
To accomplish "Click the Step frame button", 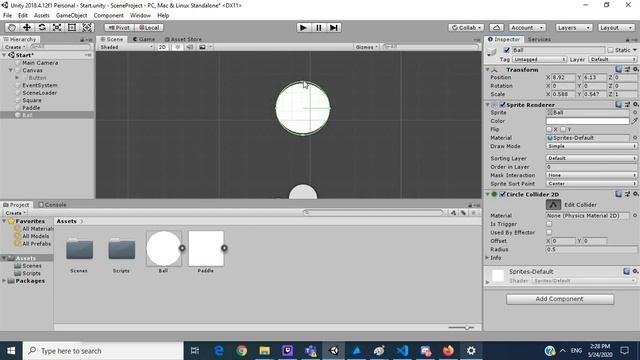I will (x=334, y=27).
